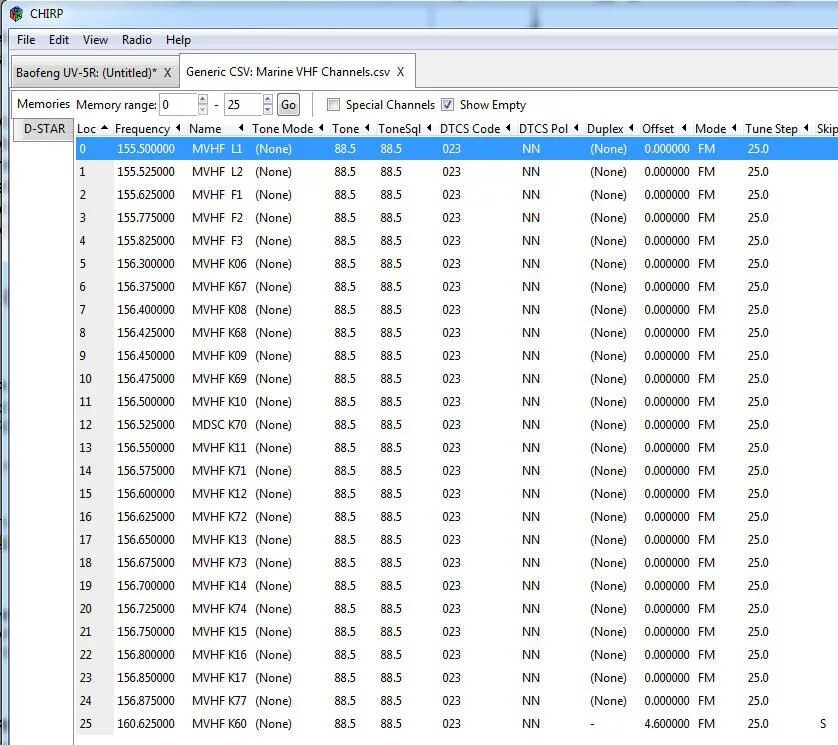Select frequency cell 156.800000
The width and height of the screenshot is (838, 745).
click(146, 655)
